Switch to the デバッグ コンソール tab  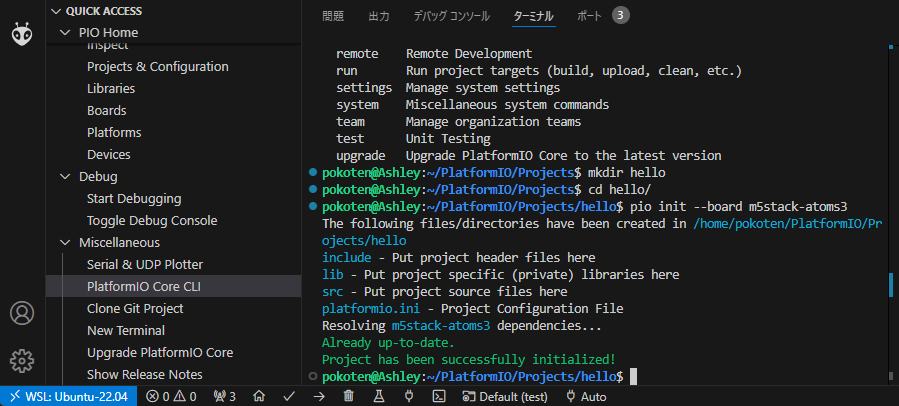point(451,16)
